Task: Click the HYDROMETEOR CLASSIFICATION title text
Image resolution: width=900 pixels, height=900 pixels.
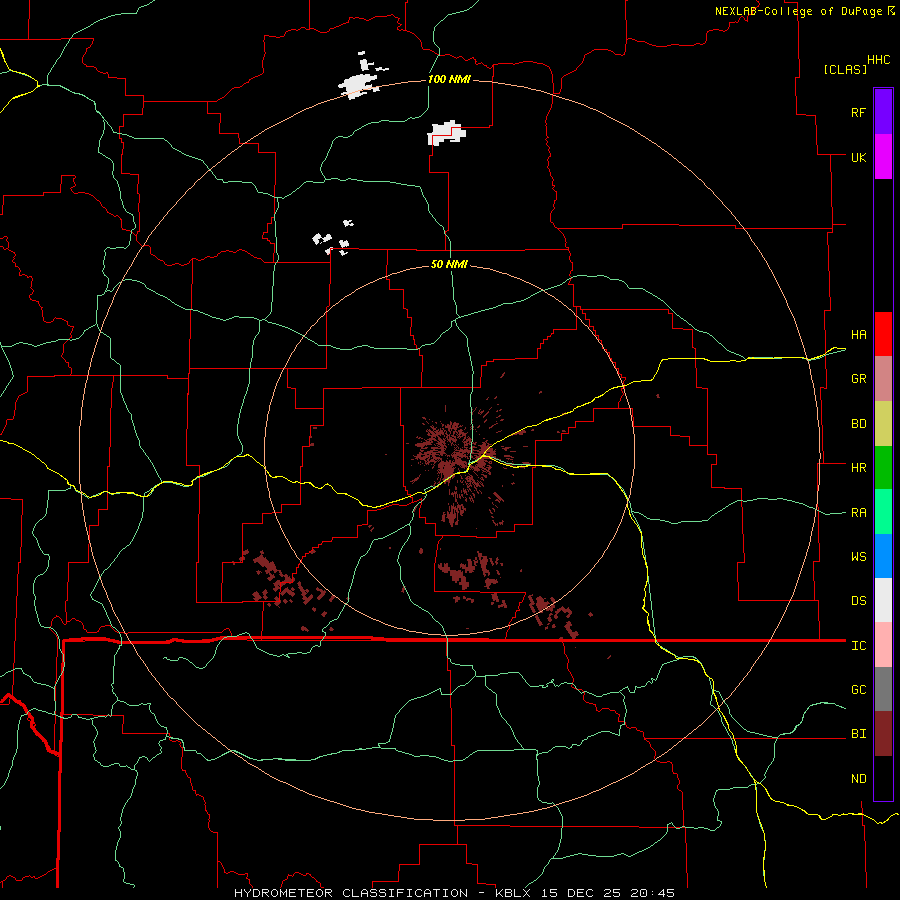Action: click(x=351, y=893)
